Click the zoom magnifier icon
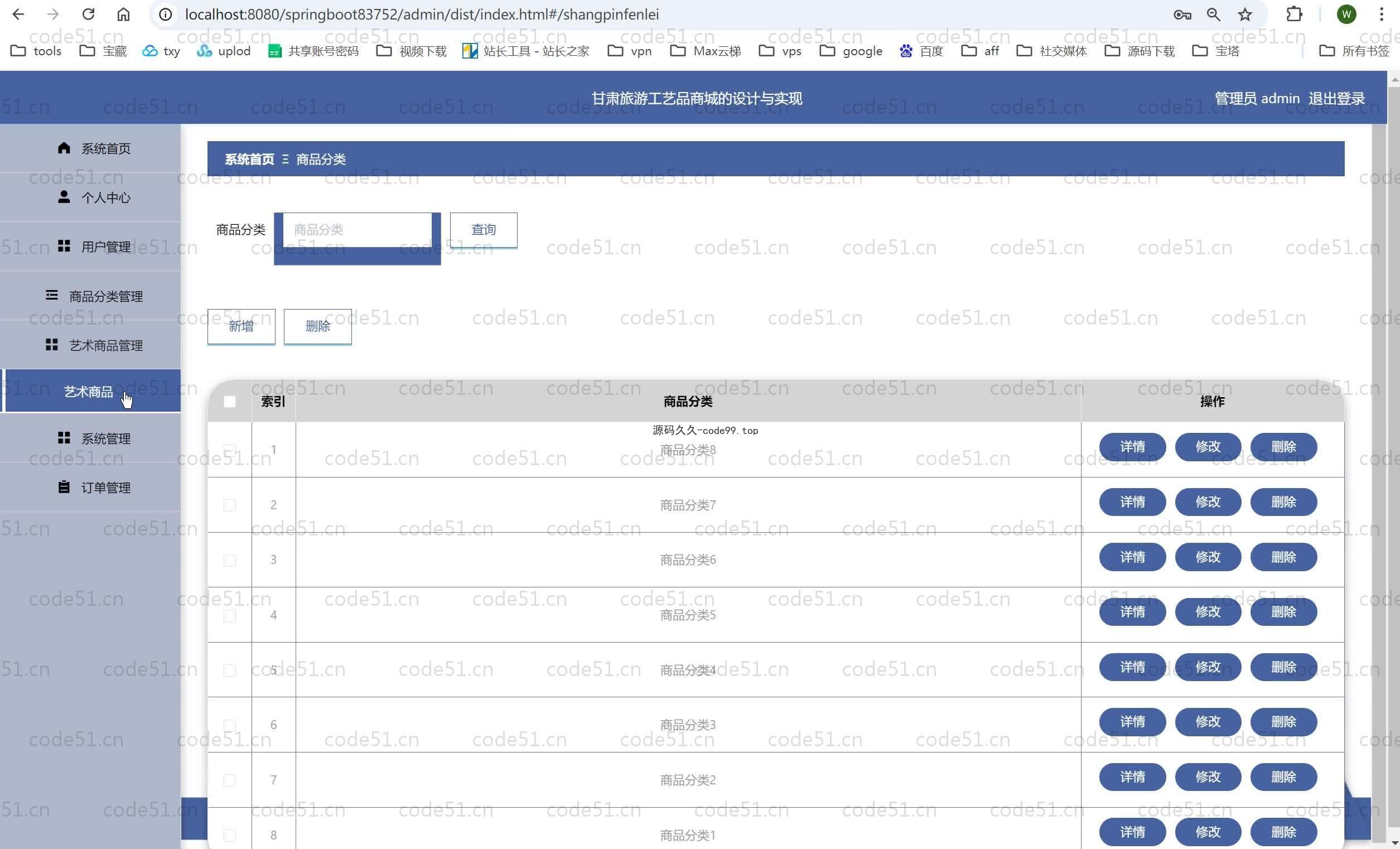The width and height of the screenshot is (1400, 849). [1214, 15]
